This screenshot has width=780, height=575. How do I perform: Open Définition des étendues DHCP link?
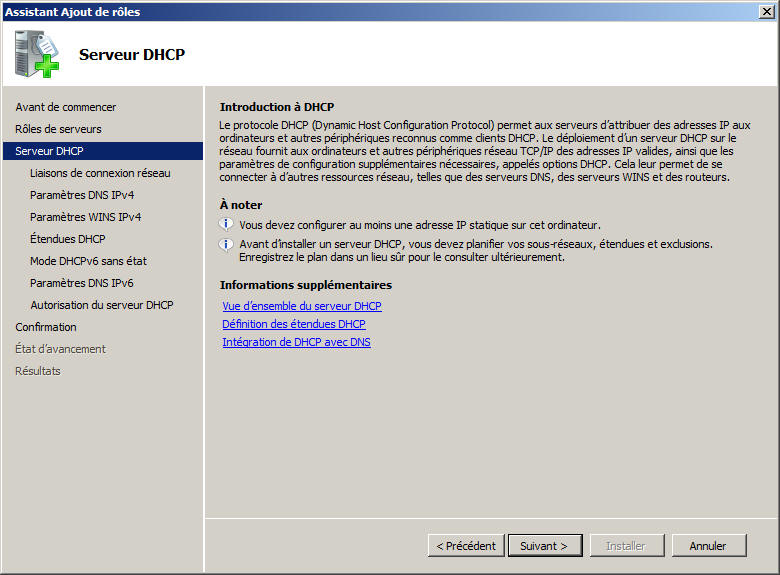(x=294, y=324)
